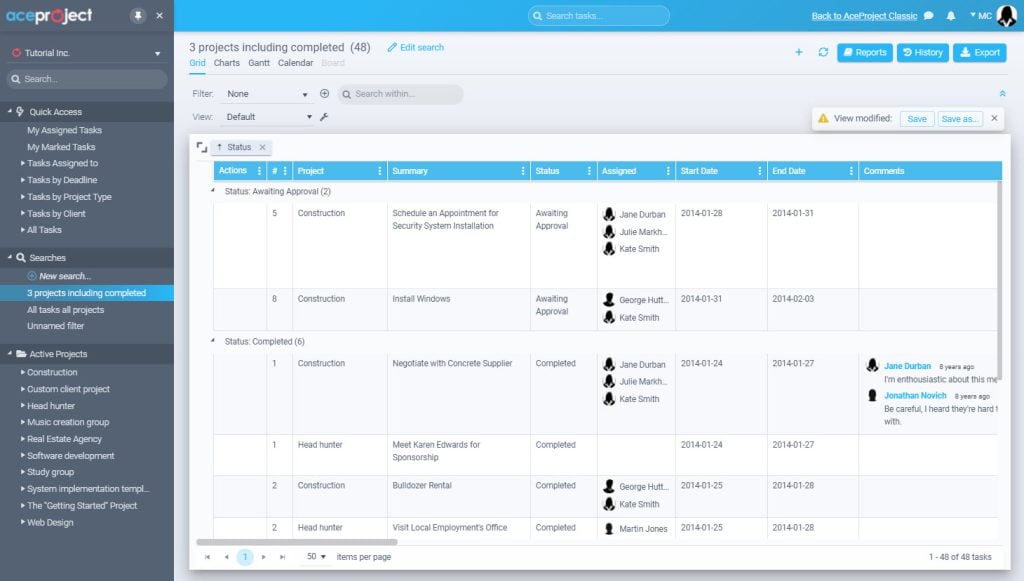The width and height of the screenshot is (1024, 581).
Task: Pin the left sidebar open
Action: point(138,15)
